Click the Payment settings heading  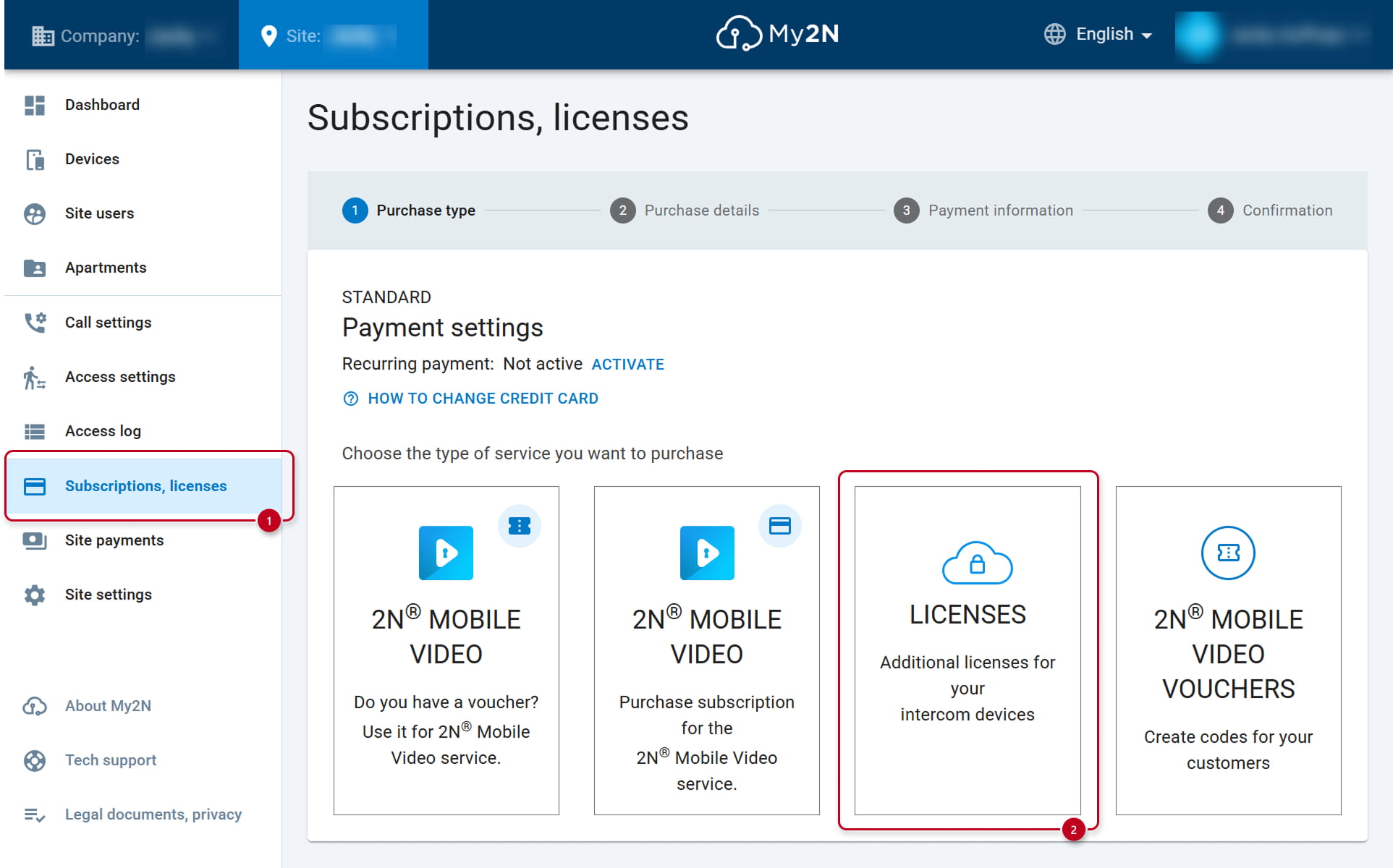(443, 328)
